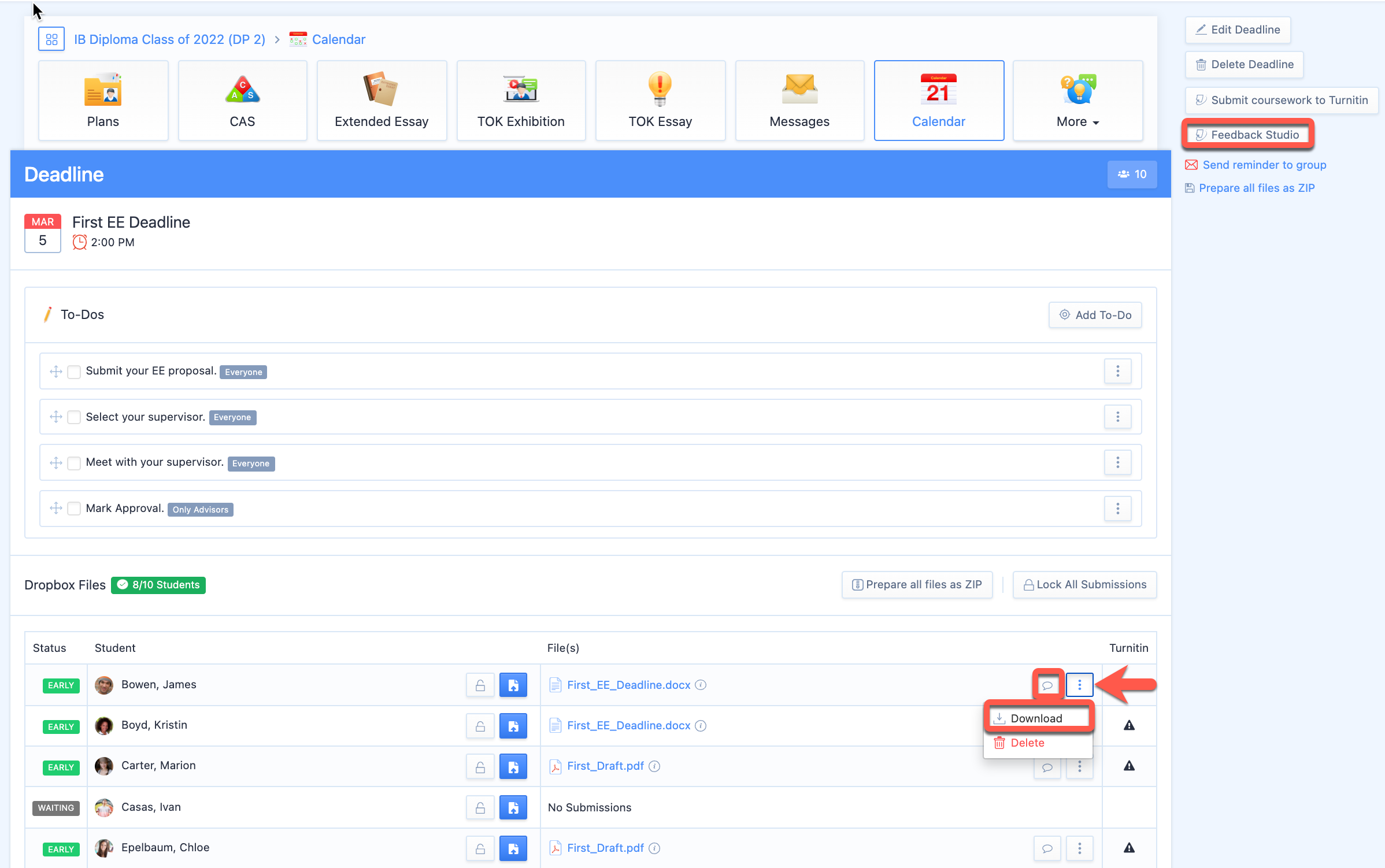Click info icon next to Bowen's docx file
1385x868 pixels.
point(701,685)
